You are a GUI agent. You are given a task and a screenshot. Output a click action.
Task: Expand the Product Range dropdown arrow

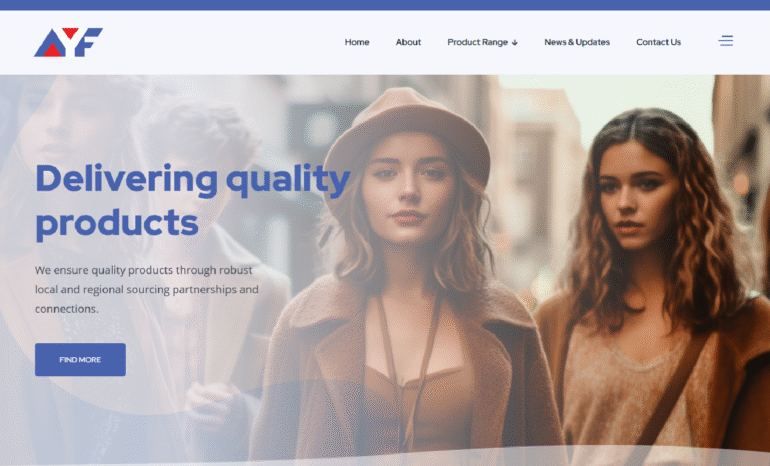[x=515, y=43]
